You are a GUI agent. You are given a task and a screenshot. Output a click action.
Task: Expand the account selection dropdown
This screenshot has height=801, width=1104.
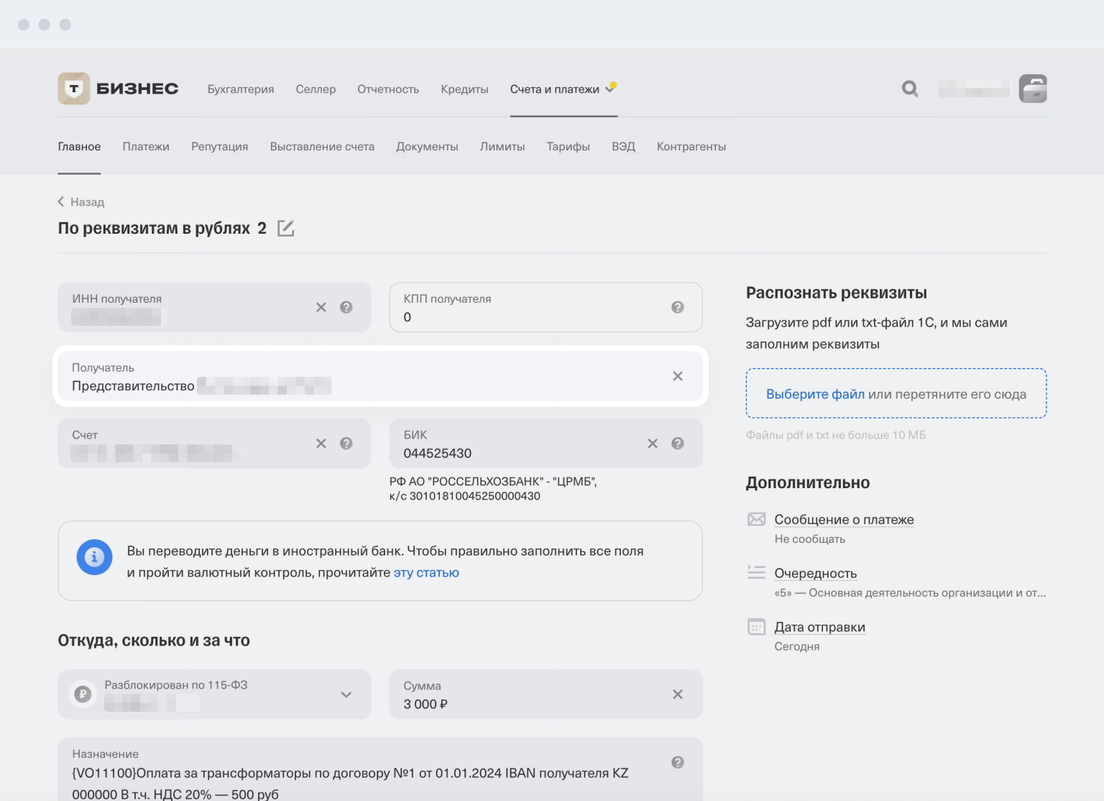coord(346,694)
